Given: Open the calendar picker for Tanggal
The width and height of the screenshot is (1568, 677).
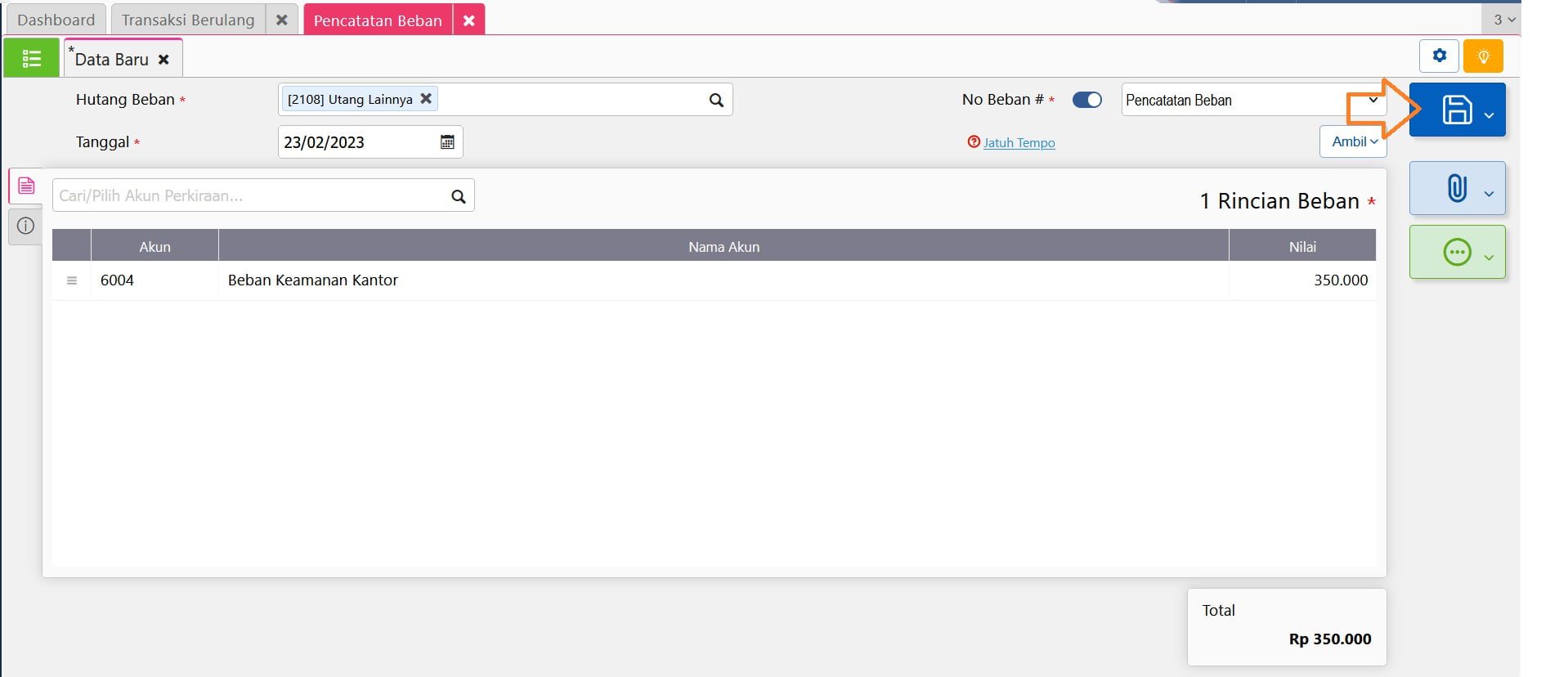Looking at the screenshot, I should pos(447,142).
